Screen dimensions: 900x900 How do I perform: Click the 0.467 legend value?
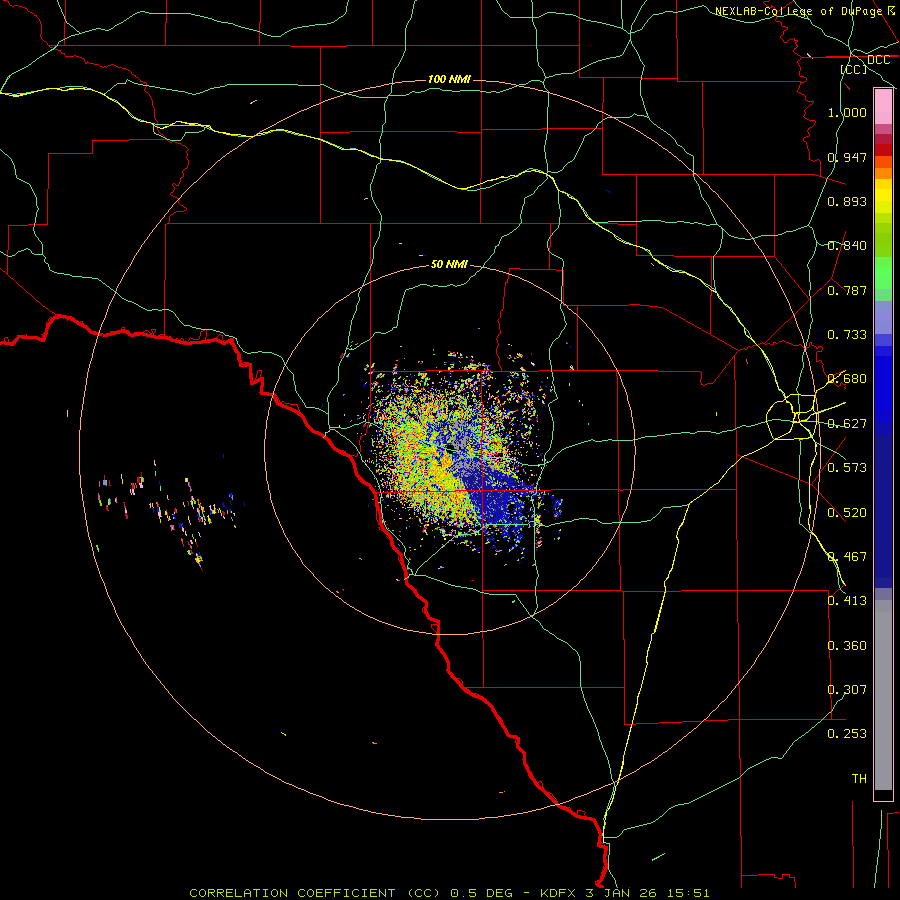847,557
